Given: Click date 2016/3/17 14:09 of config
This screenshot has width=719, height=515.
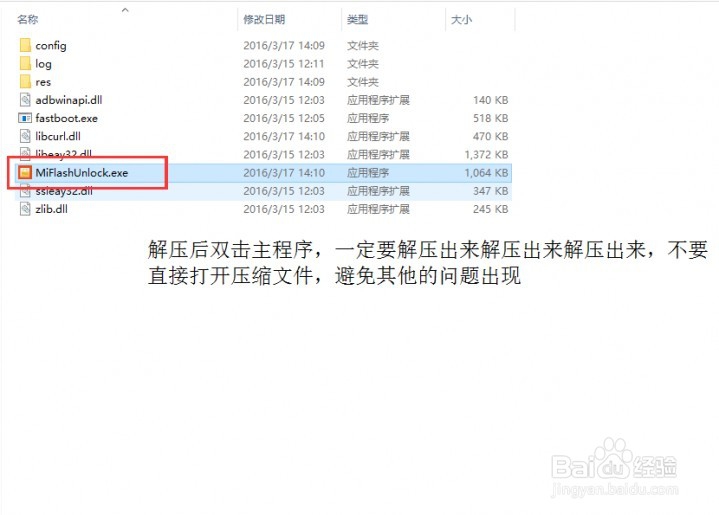Looking at the screenshot, I should 284,45.
